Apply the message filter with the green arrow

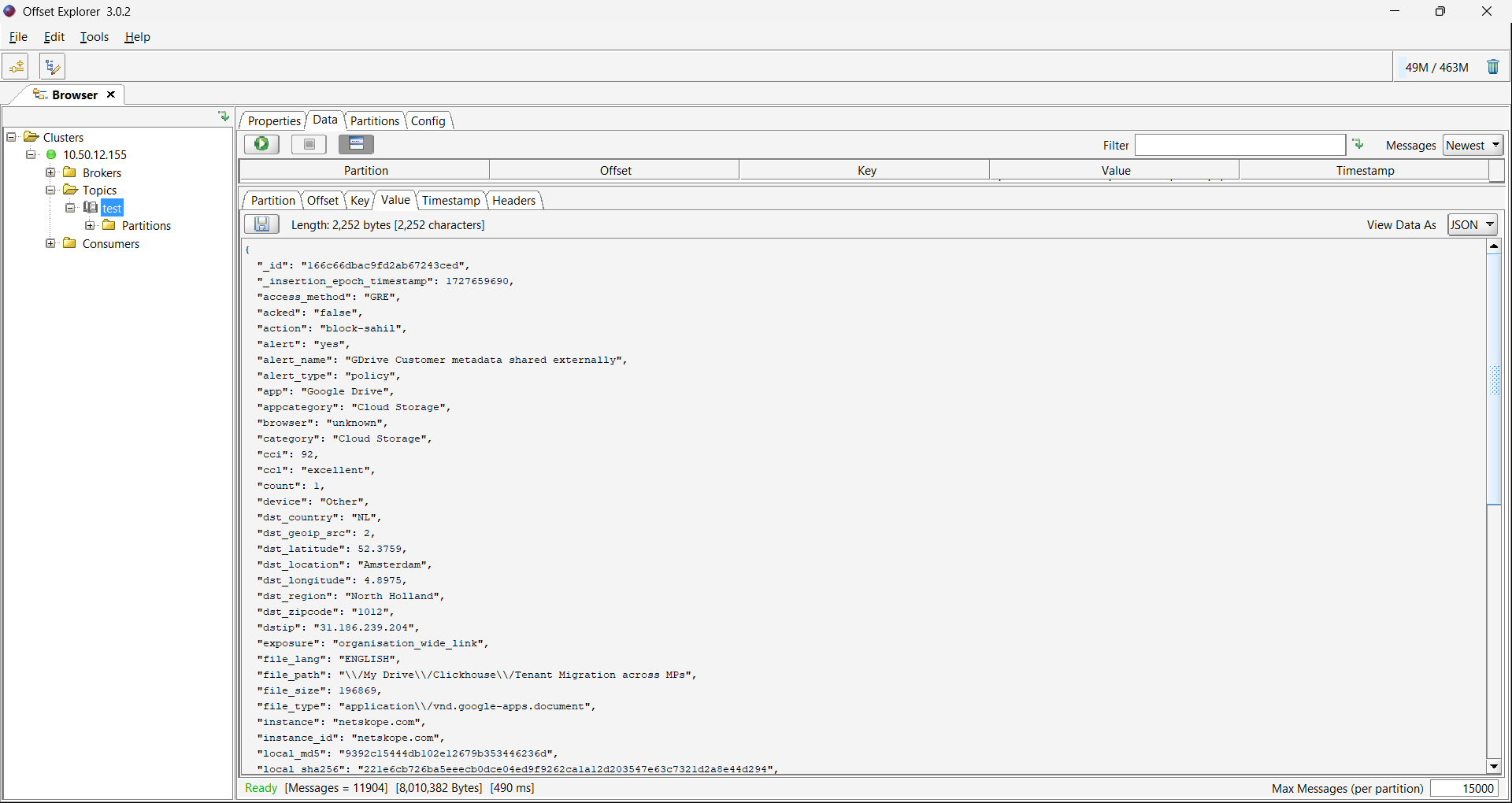point(1358,144)
